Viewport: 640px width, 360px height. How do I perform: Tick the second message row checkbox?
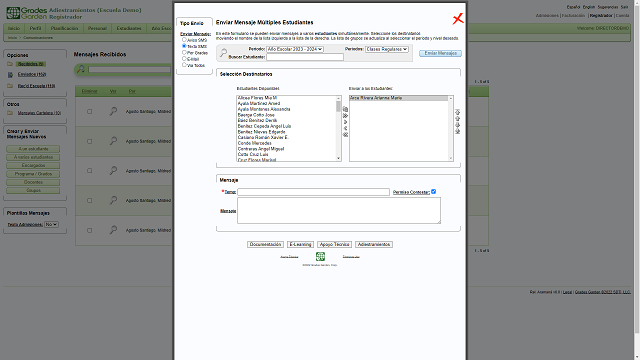tap(89, 141)
